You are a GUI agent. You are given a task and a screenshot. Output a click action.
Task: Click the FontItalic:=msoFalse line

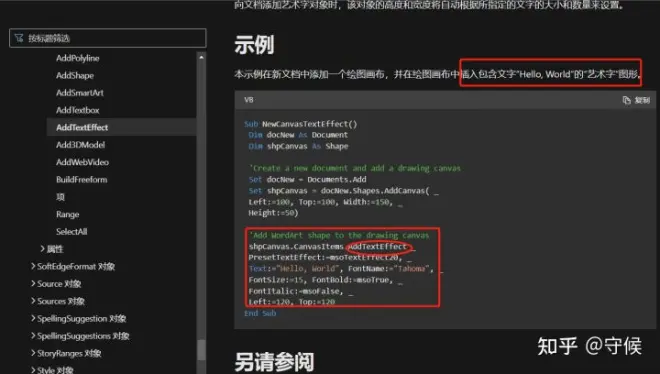[301, 291]
